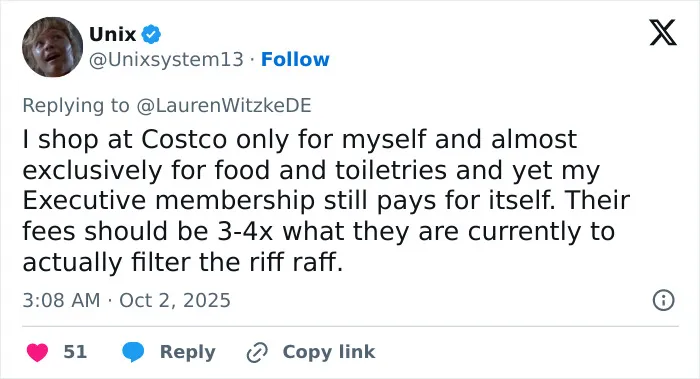Click the Copy link text label
The height and width of the screenshot is (379, 700).
click(329, 352)
